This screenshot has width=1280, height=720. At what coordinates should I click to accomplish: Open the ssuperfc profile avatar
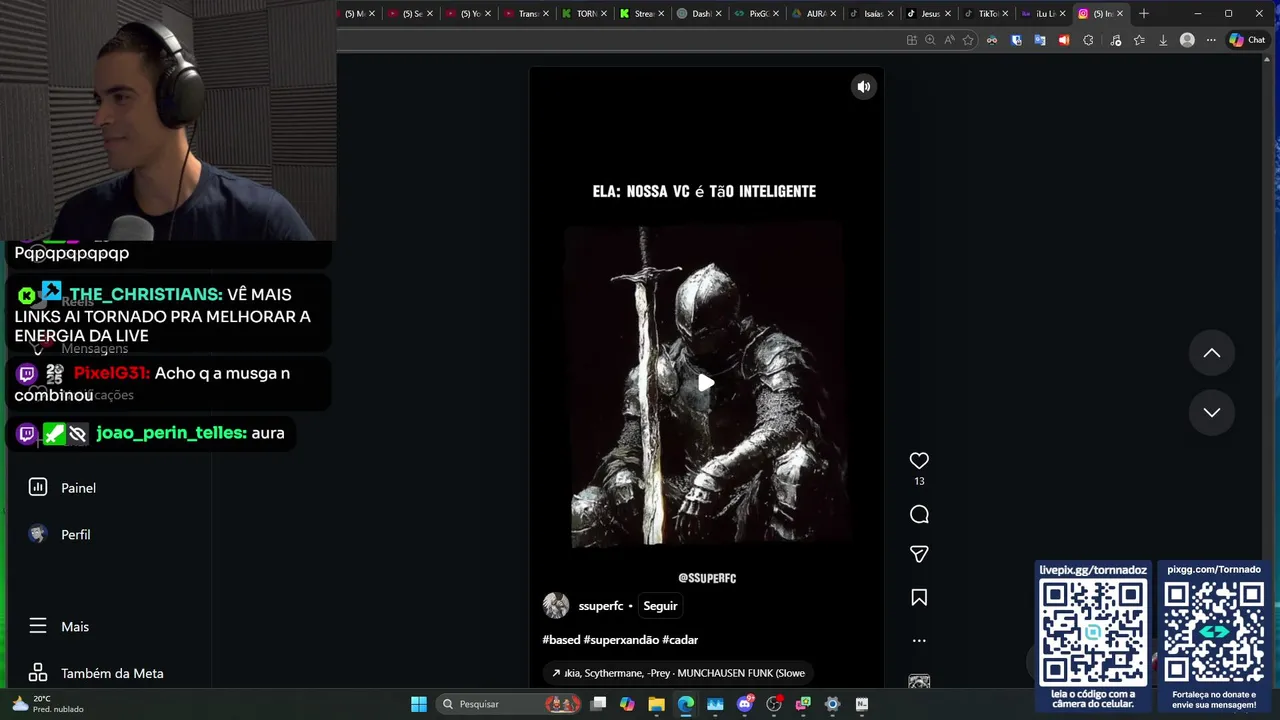coord(556,606)
